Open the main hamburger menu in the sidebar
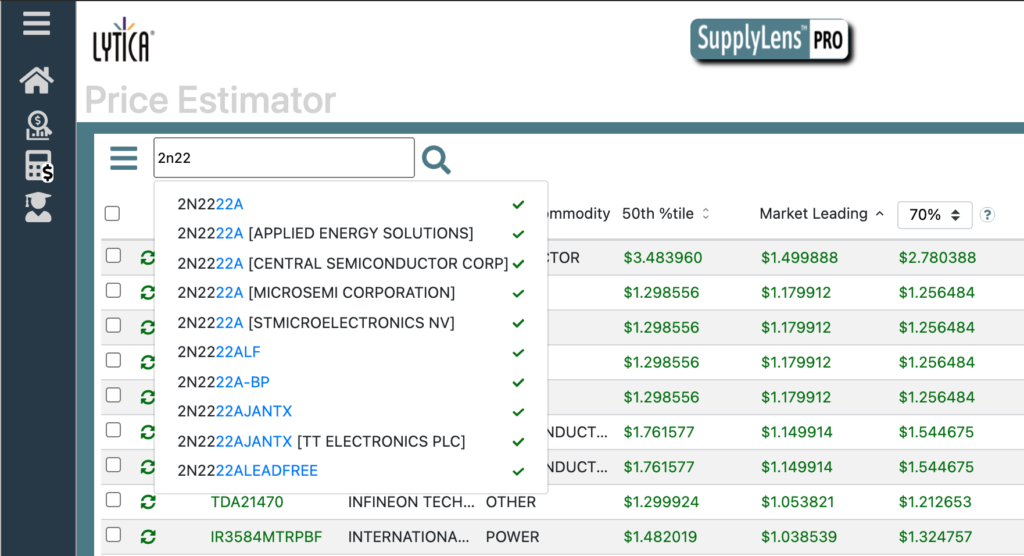1024x556 pixels. [37, 24]
